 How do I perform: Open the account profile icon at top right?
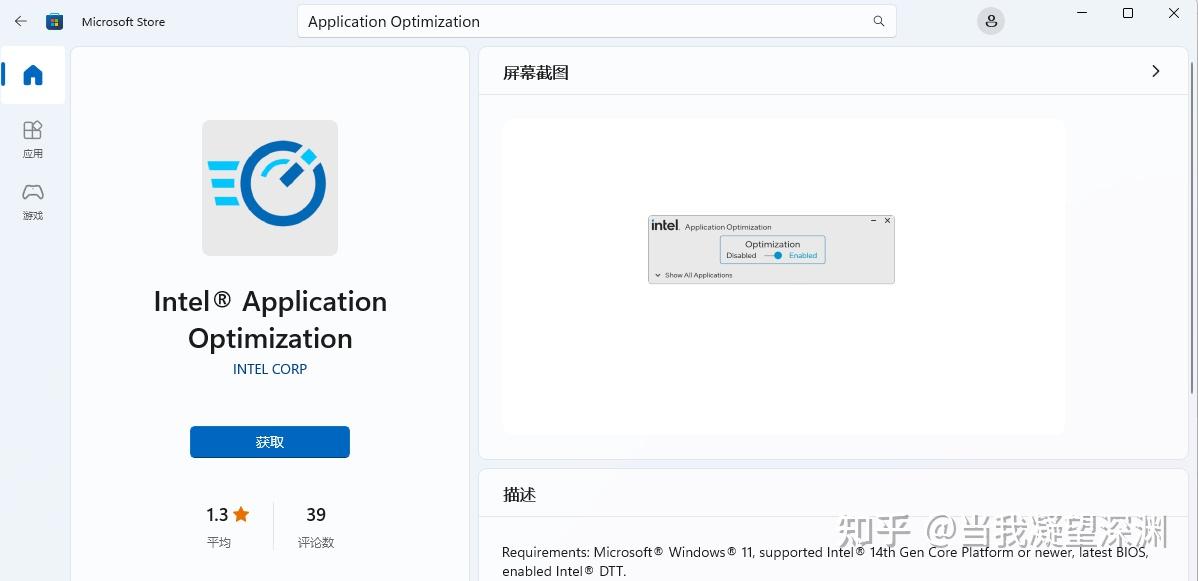click(990, 21)
